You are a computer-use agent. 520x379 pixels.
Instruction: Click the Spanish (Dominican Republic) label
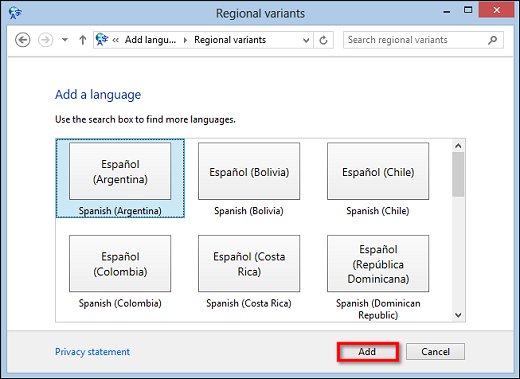[x=378, y=309]
